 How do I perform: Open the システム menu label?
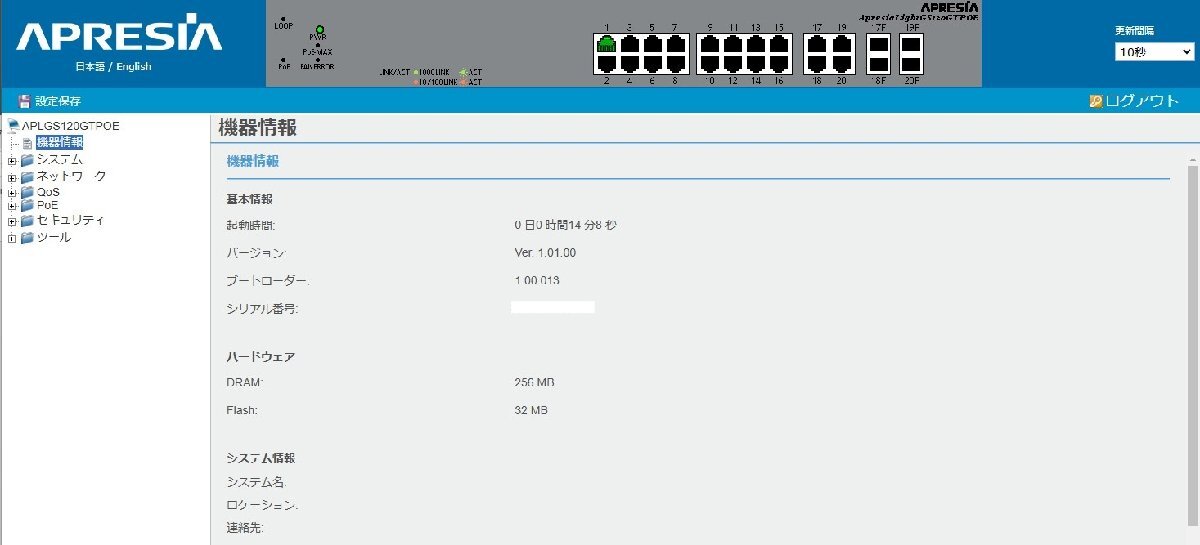click(x=60, y=160)
